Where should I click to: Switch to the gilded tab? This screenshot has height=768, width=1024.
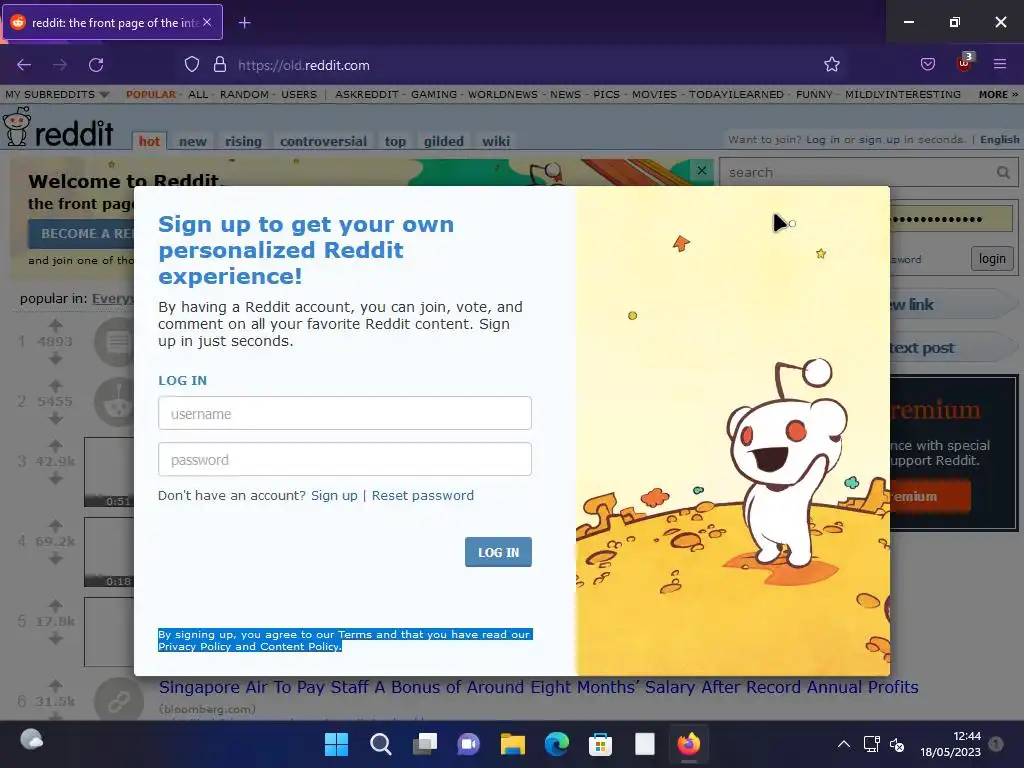(x=443, y=141)
